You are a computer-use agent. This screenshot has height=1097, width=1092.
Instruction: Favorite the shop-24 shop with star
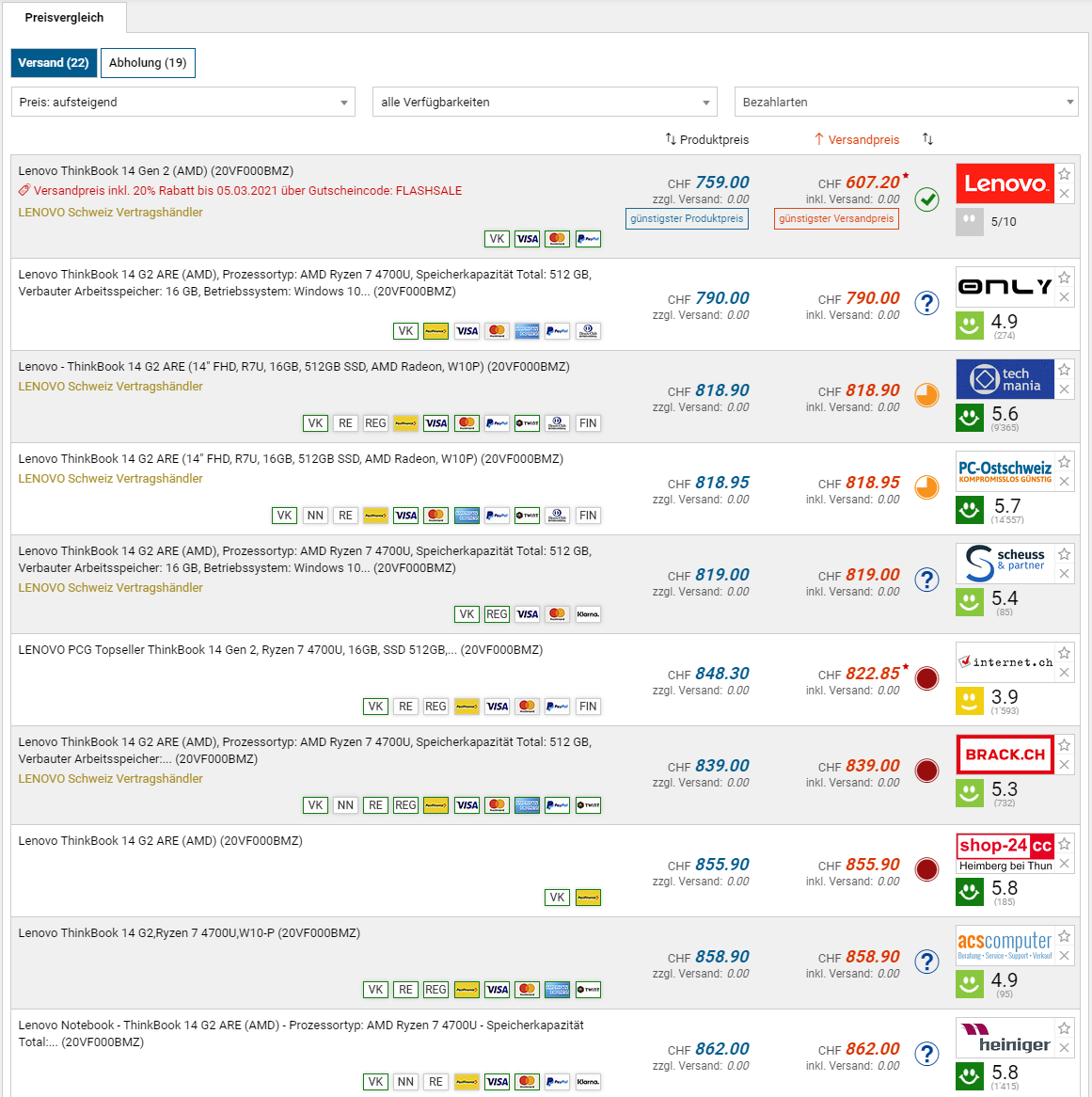point(1064,844)
